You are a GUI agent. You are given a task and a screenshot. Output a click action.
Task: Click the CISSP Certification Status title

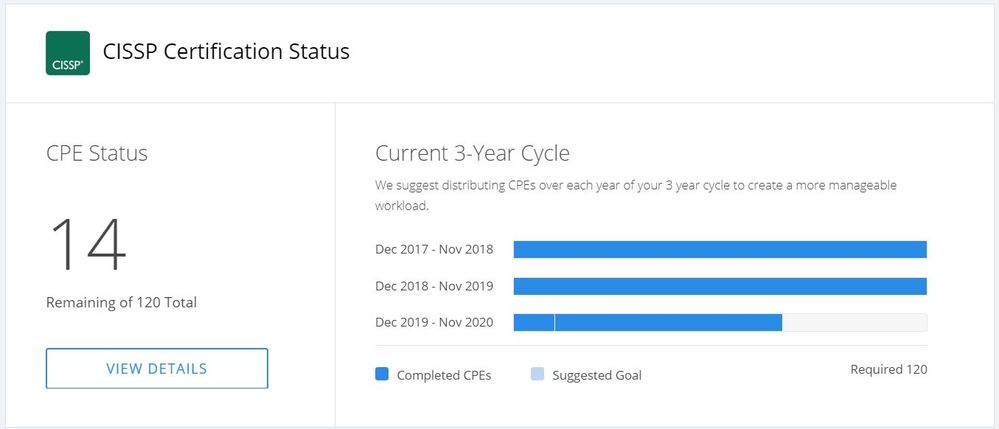226,51
